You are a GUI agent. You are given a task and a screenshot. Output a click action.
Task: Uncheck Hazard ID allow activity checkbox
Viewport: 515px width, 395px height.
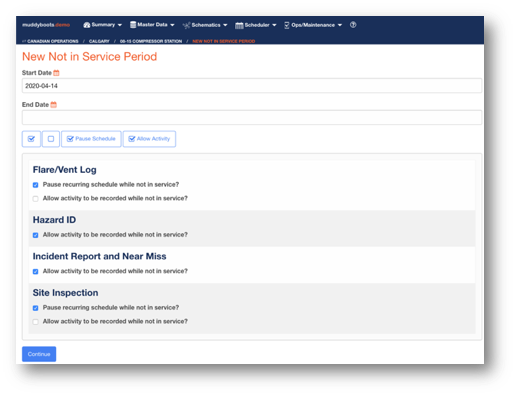36,235
